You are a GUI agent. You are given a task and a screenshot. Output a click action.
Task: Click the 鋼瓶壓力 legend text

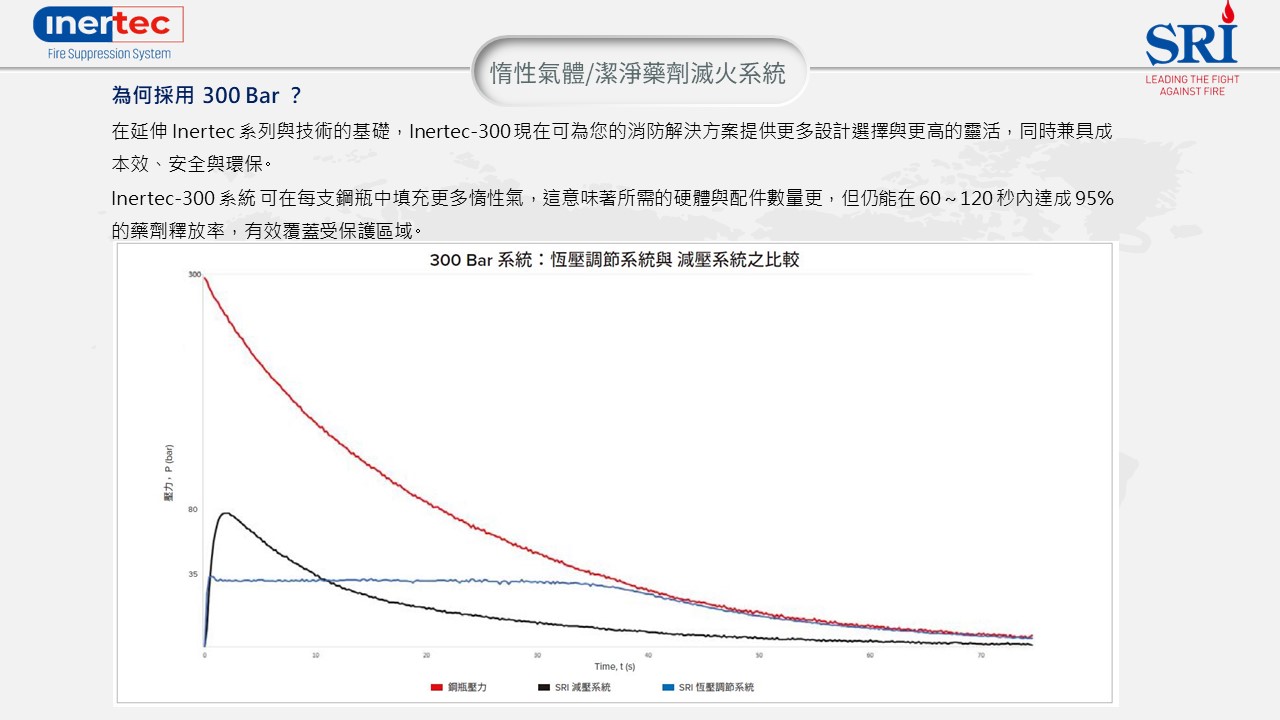coord(467,687)
